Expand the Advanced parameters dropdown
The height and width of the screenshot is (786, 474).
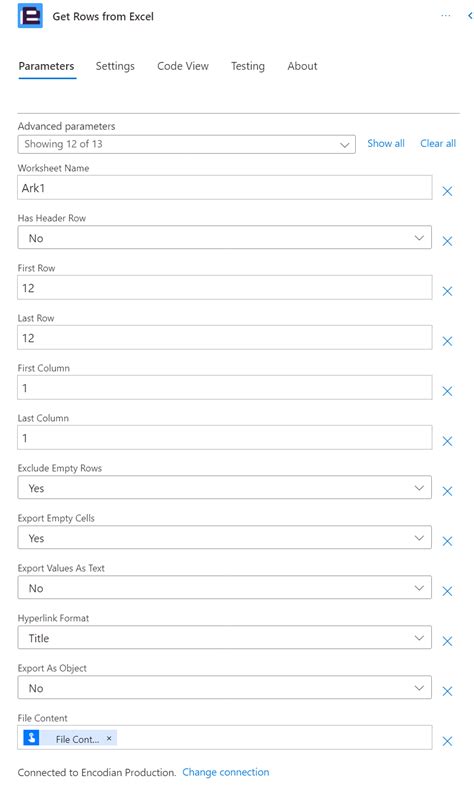coord(186,144)
